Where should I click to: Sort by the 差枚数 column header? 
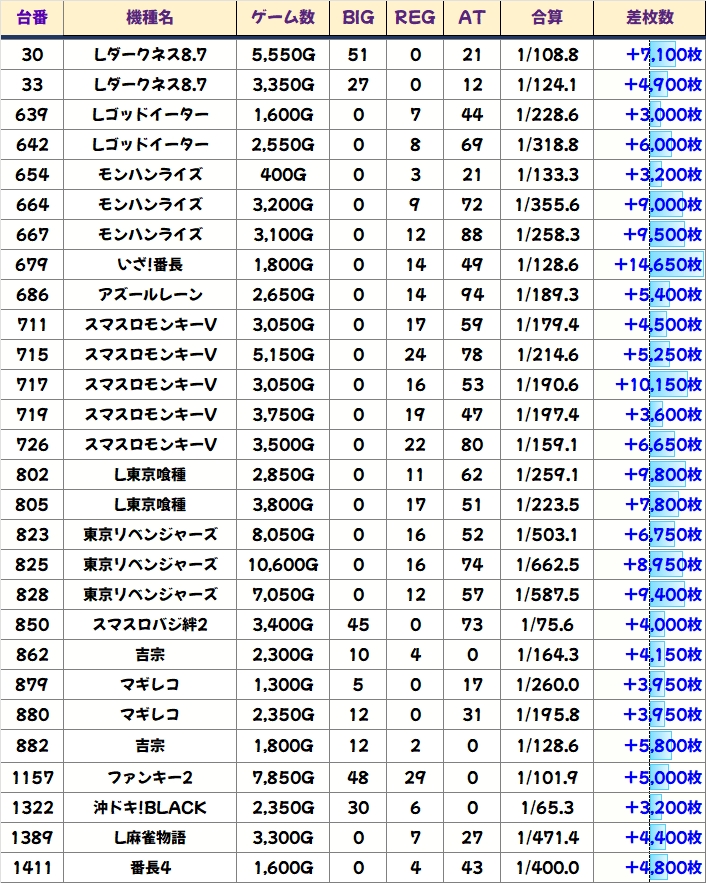click(x=649, y=18)
